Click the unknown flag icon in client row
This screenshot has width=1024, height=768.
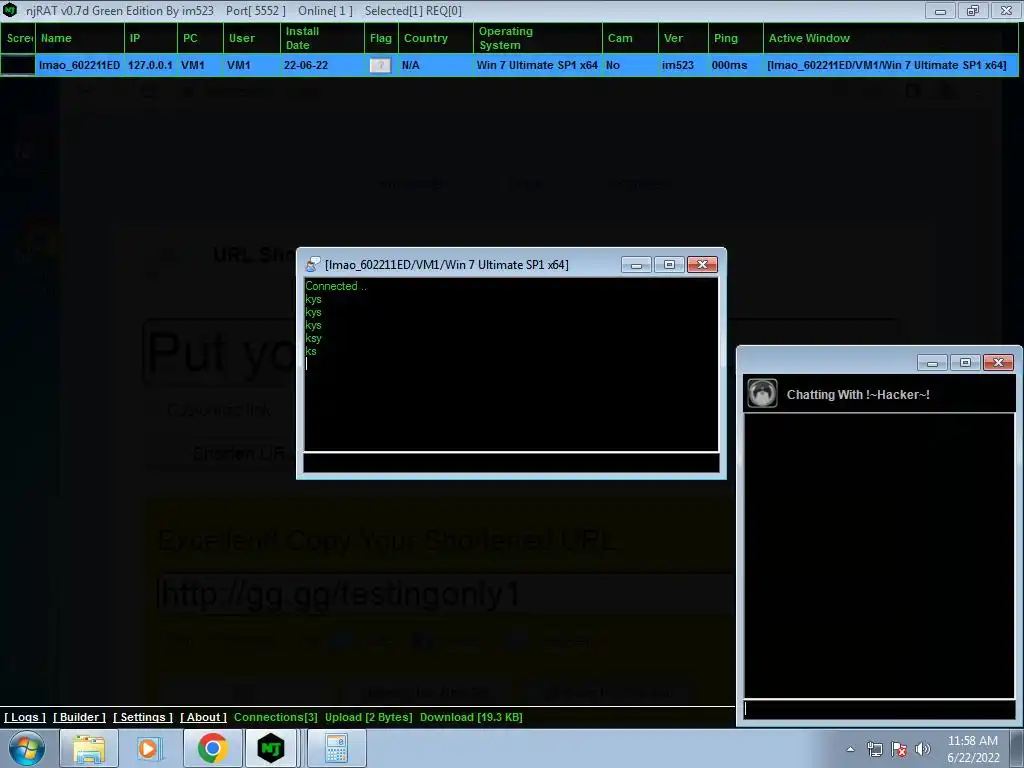pos(380,65)
